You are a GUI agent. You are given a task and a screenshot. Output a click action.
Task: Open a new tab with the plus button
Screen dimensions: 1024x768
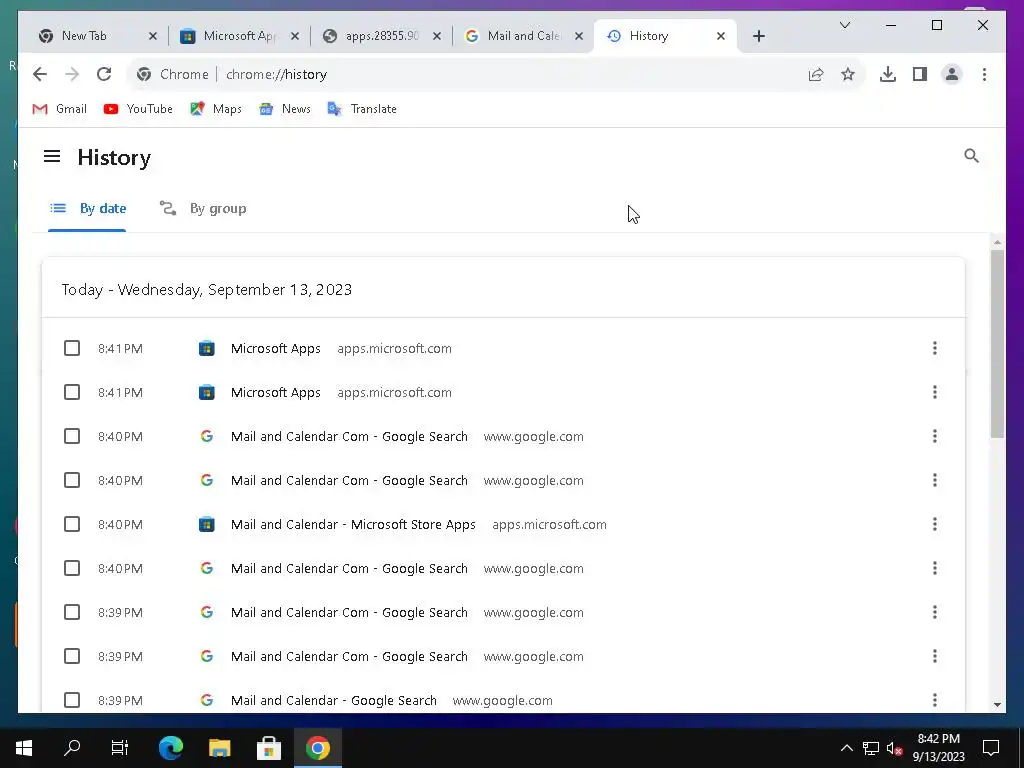tap(758, 36)
